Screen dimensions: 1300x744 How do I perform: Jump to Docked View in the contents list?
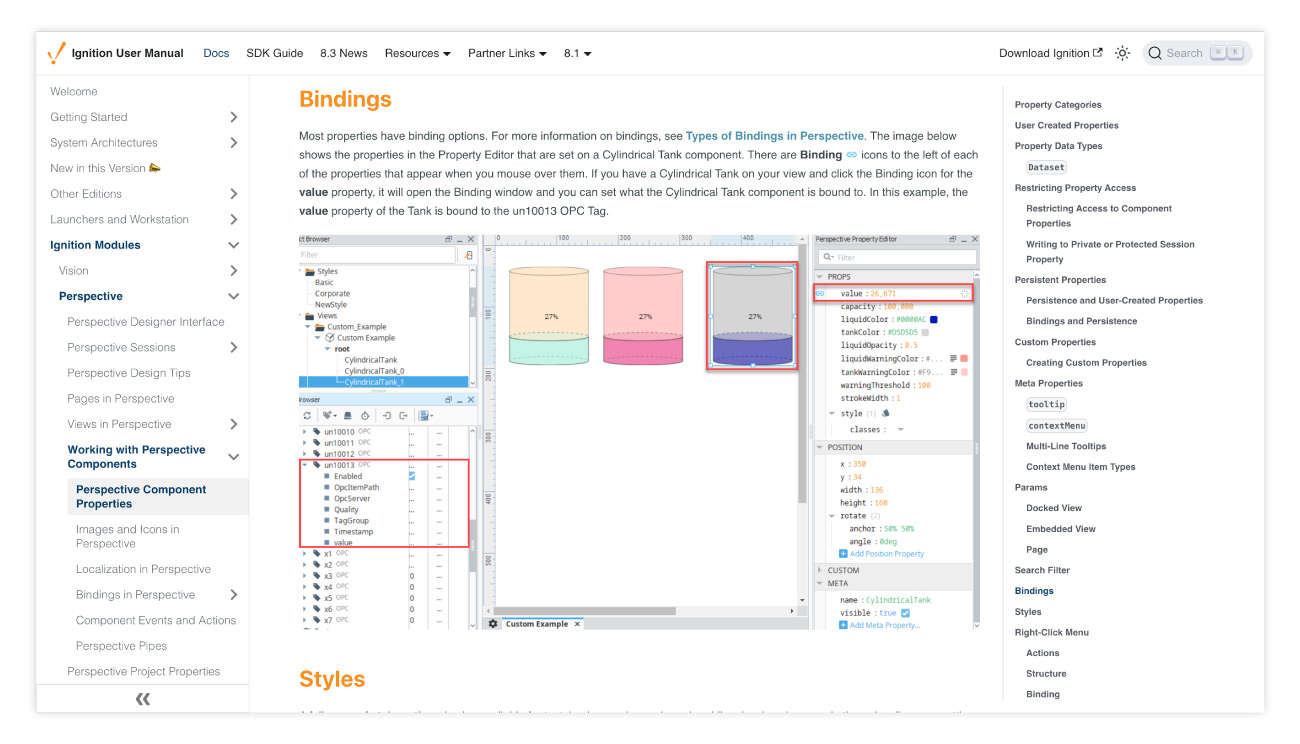[1054, 508]
